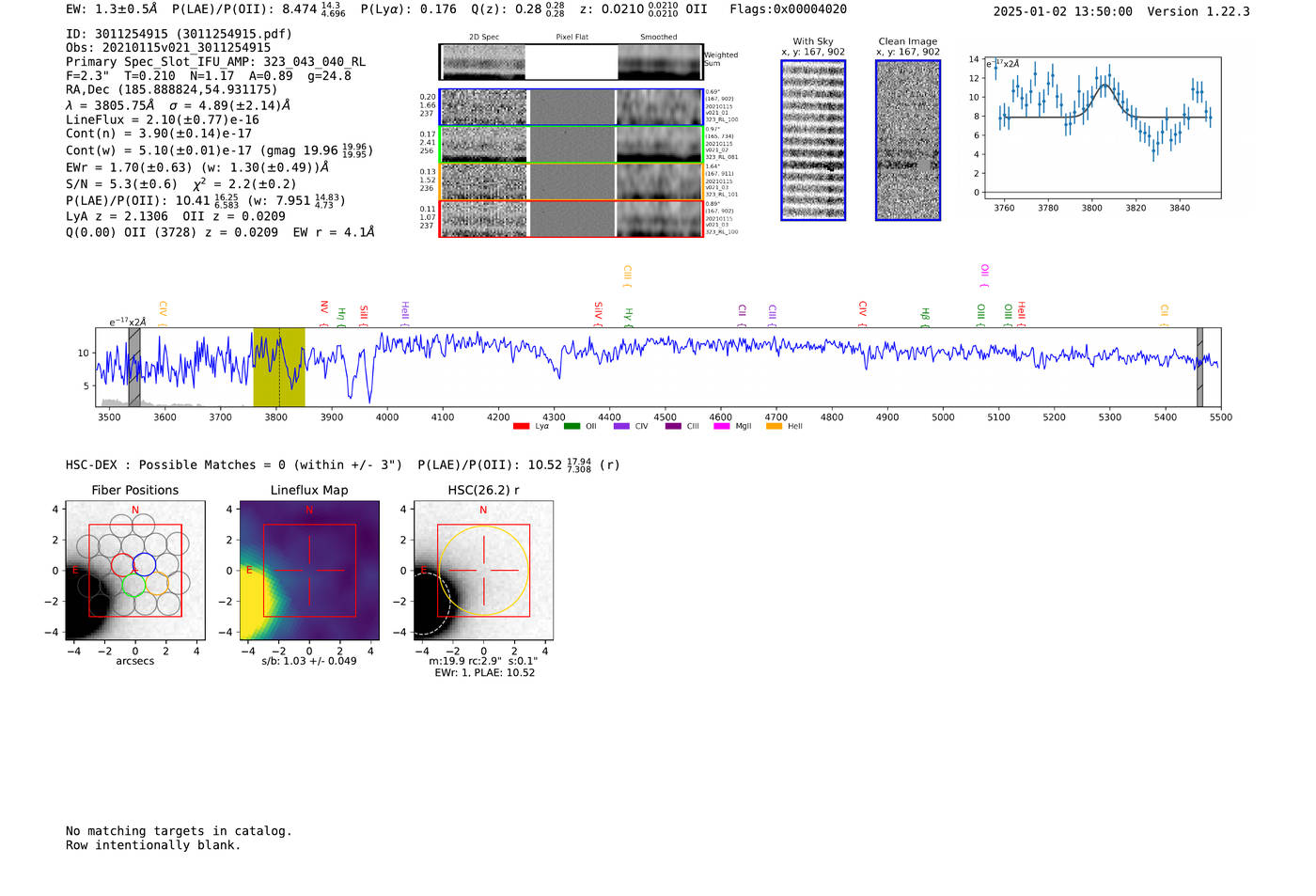Click the Lineflux Map heat image
The image size is (1316, 896).
point(309,571)
